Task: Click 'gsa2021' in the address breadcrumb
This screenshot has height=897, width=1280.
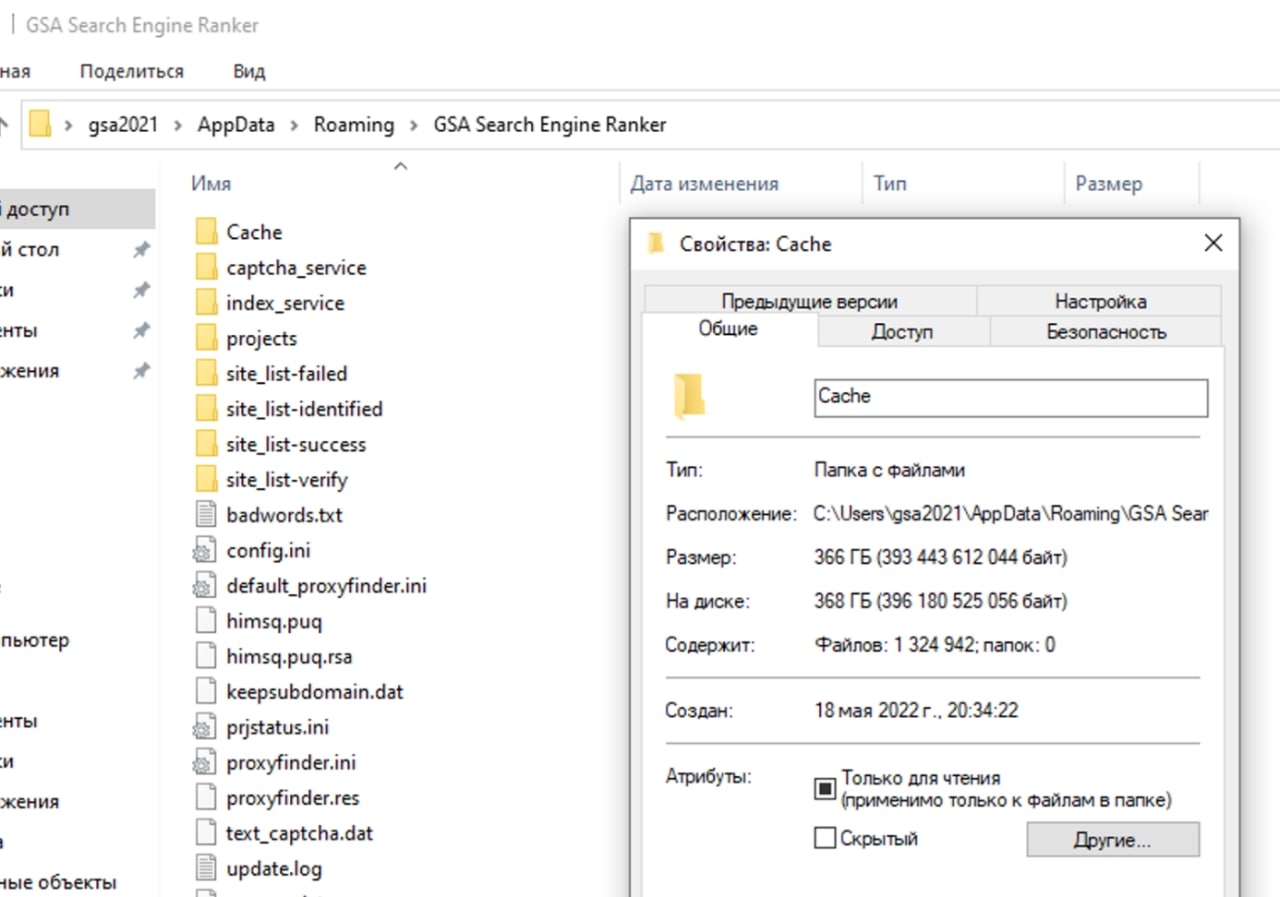Action: tap(123, 125)
